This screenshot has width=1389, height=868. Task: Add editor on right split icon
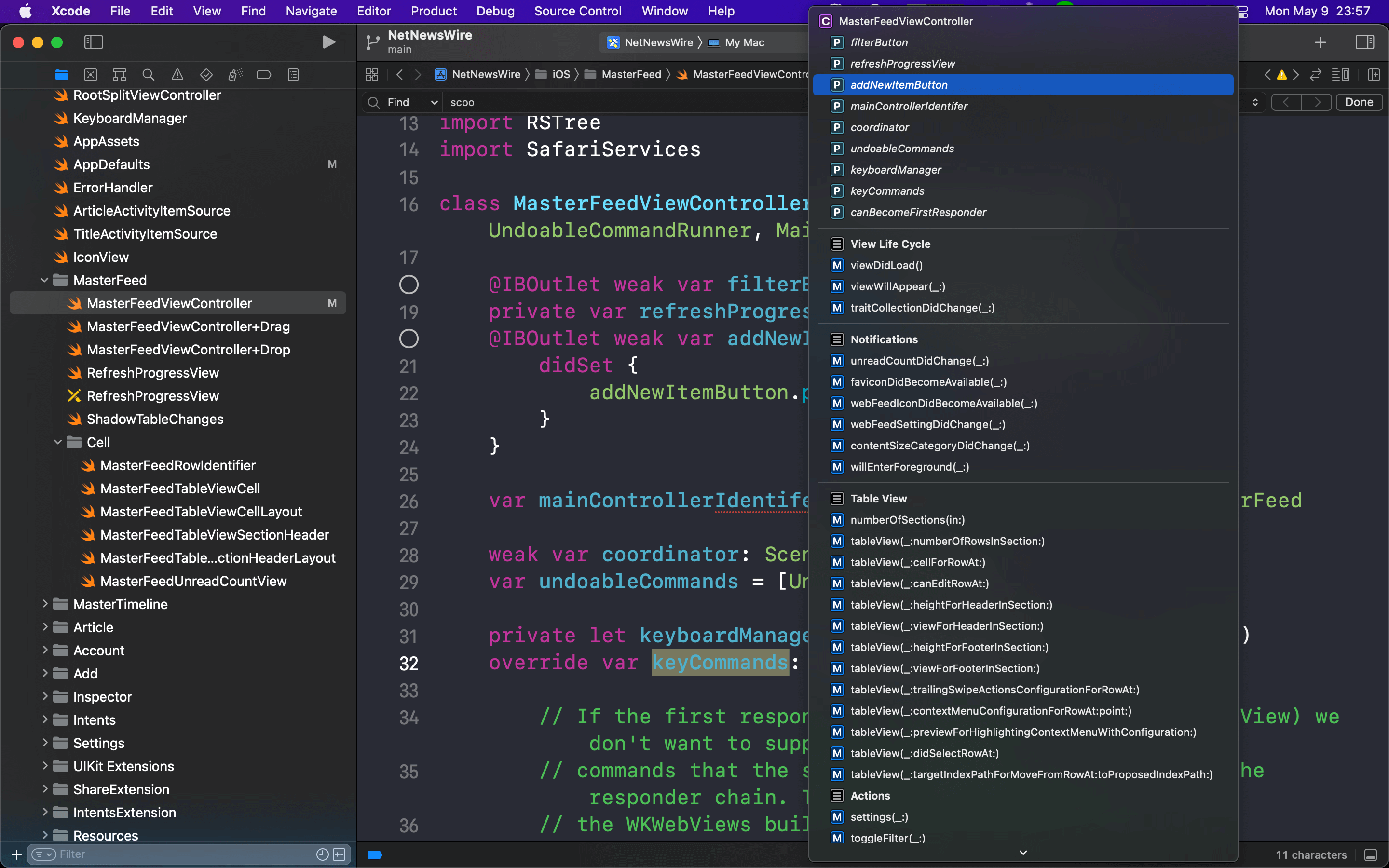1374,75
